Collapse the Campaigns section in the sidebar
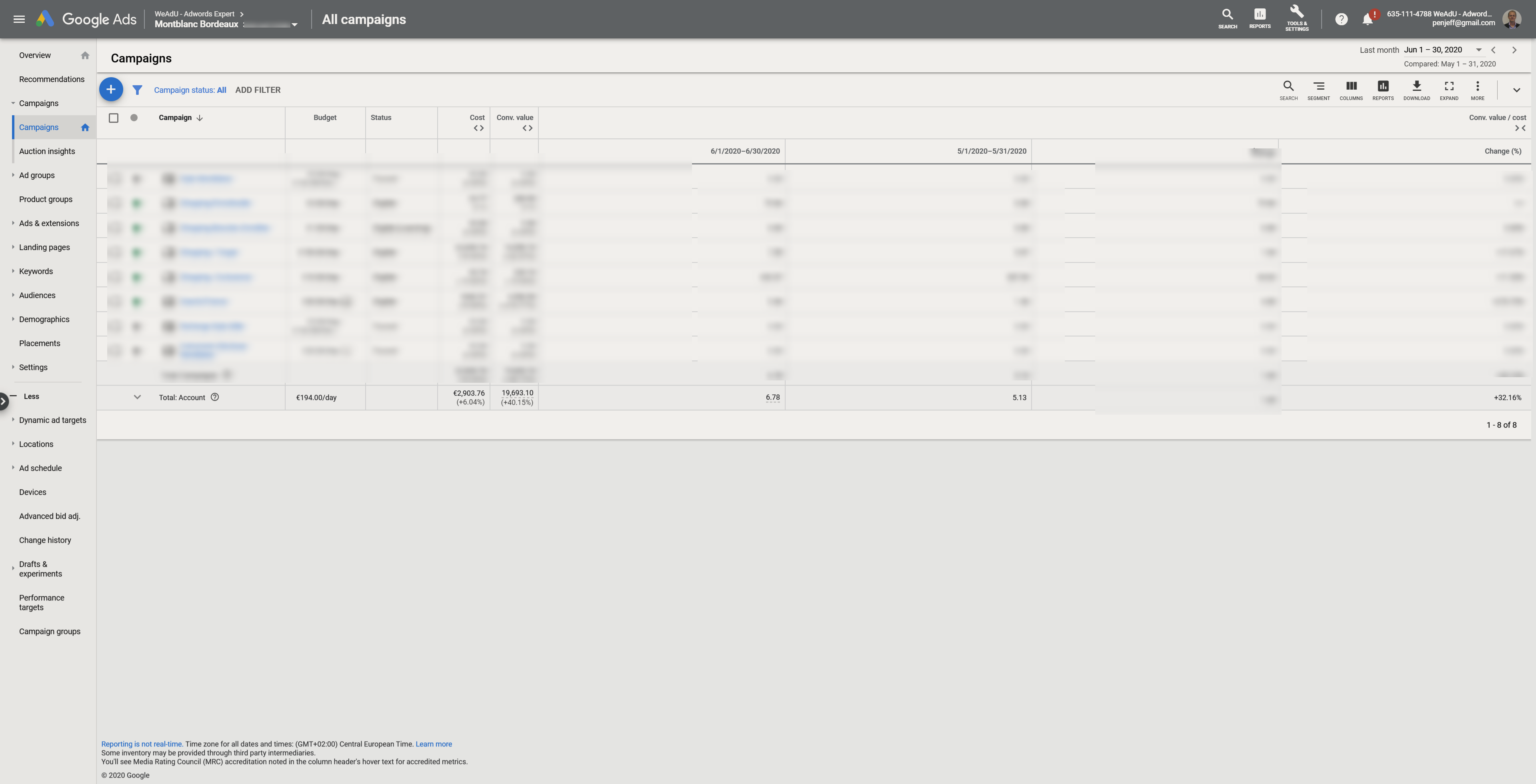 [13, 103]
